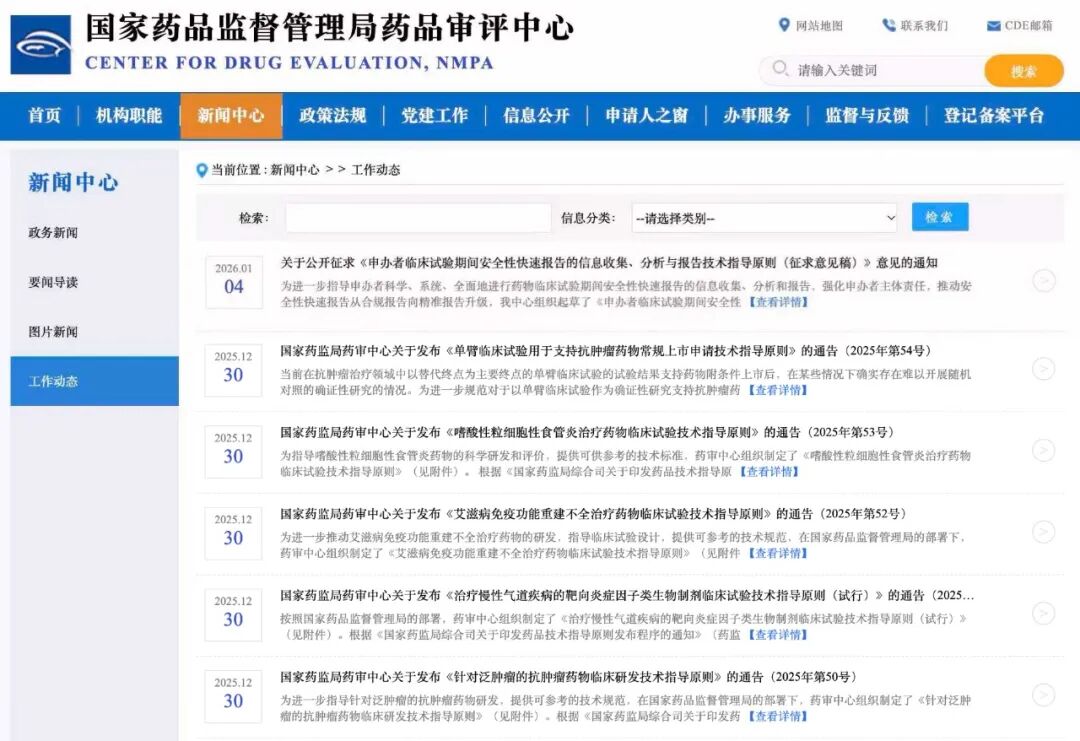Click 查看详情 for the 第52号 notice

pos(778,553)
